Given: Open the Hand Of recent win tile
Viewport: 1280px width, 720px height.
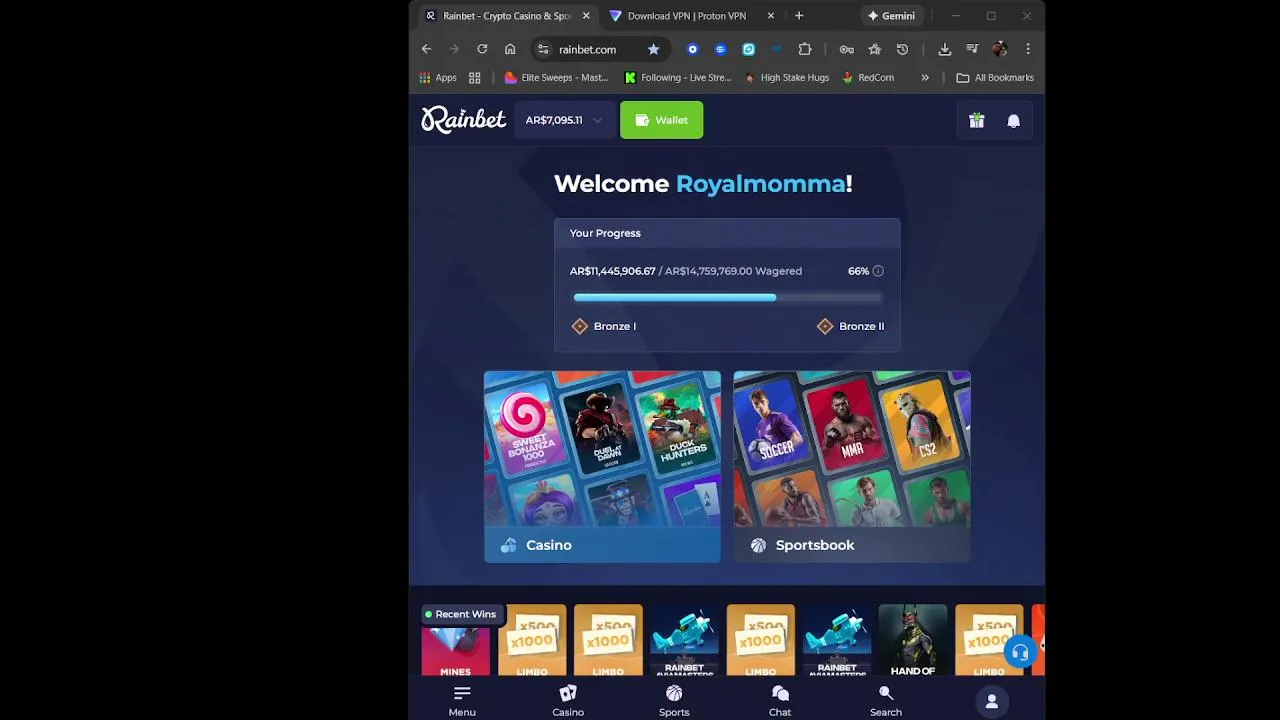Looking at the screenshot, I should pyautogui.click(x=912, y=641).
